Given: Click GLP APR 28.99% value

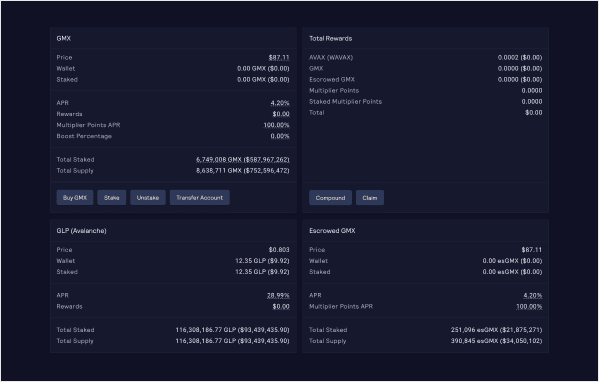Looking at the screenshot, I should (278, 296).
